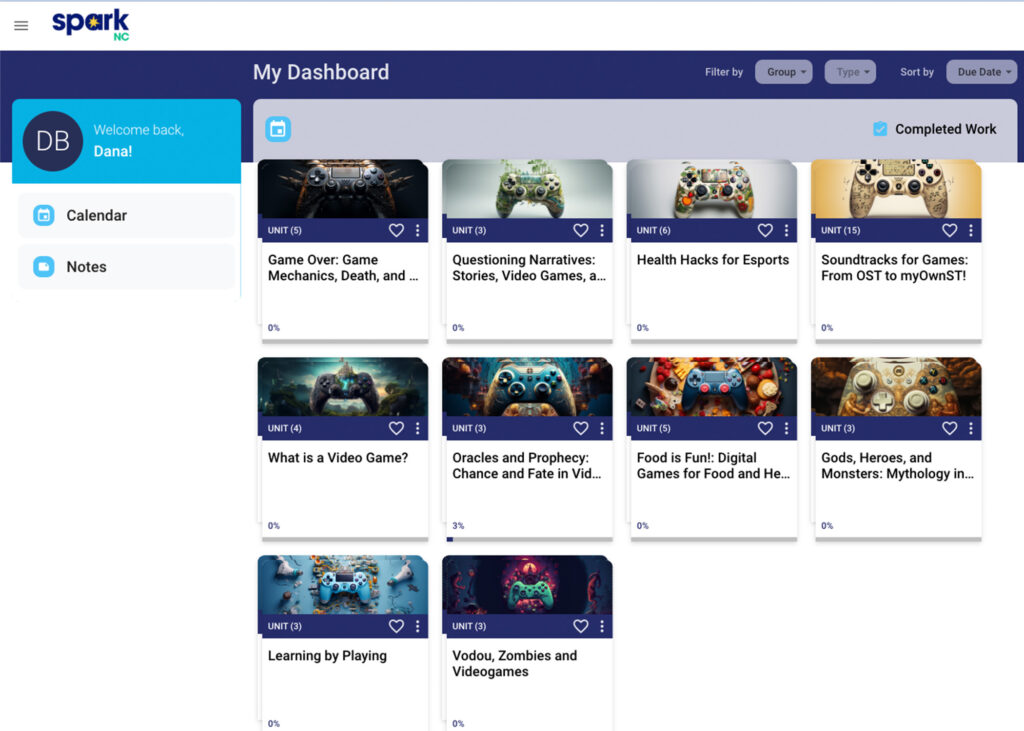1024x731 pixels.
Task: Click the 3% progress bar on 'Oracles and Prophecy'
Action: 527,538
